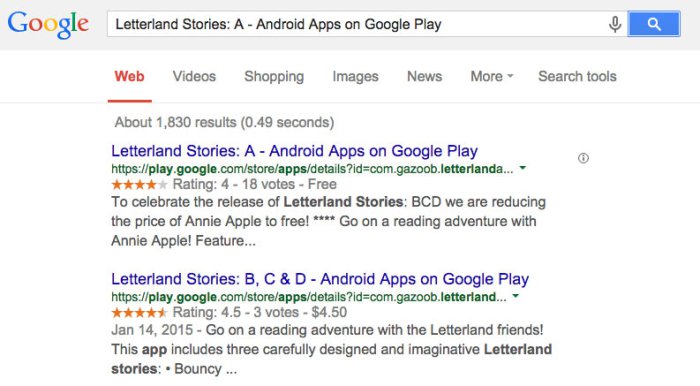
Task: Click the blue magnifier search button
Action: pos(654,24)
